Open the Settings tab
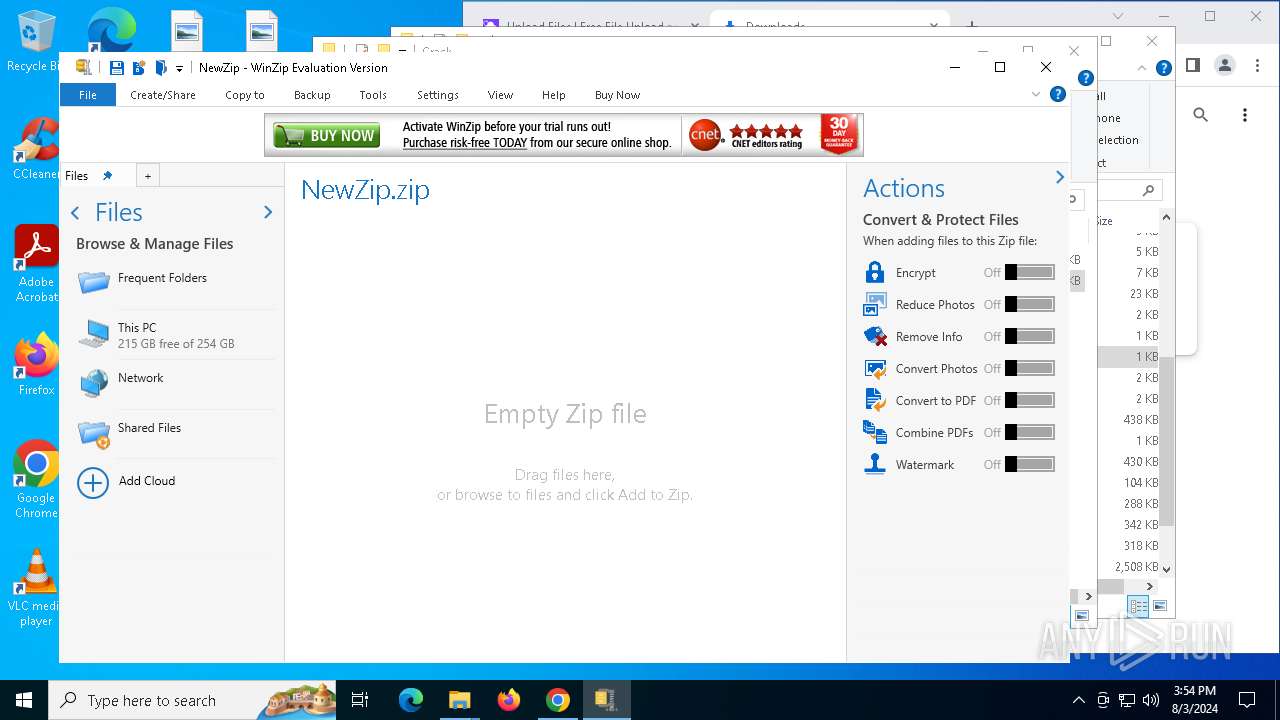Viewport: 1280px width, 720px height. (438, 95)
